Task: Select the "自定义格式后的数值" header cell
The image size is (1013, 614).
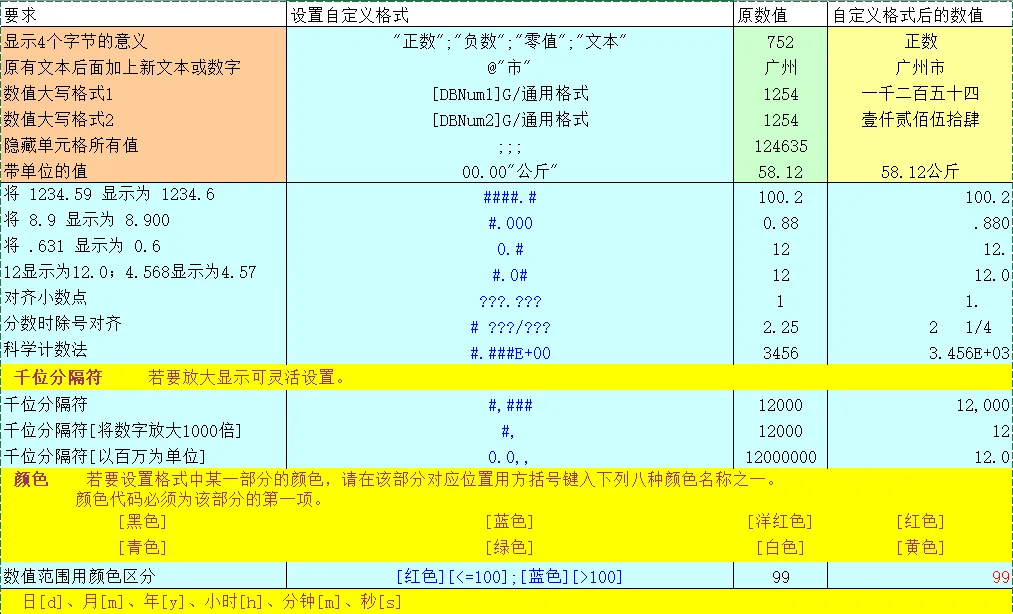Action: [x=920, y=15]
